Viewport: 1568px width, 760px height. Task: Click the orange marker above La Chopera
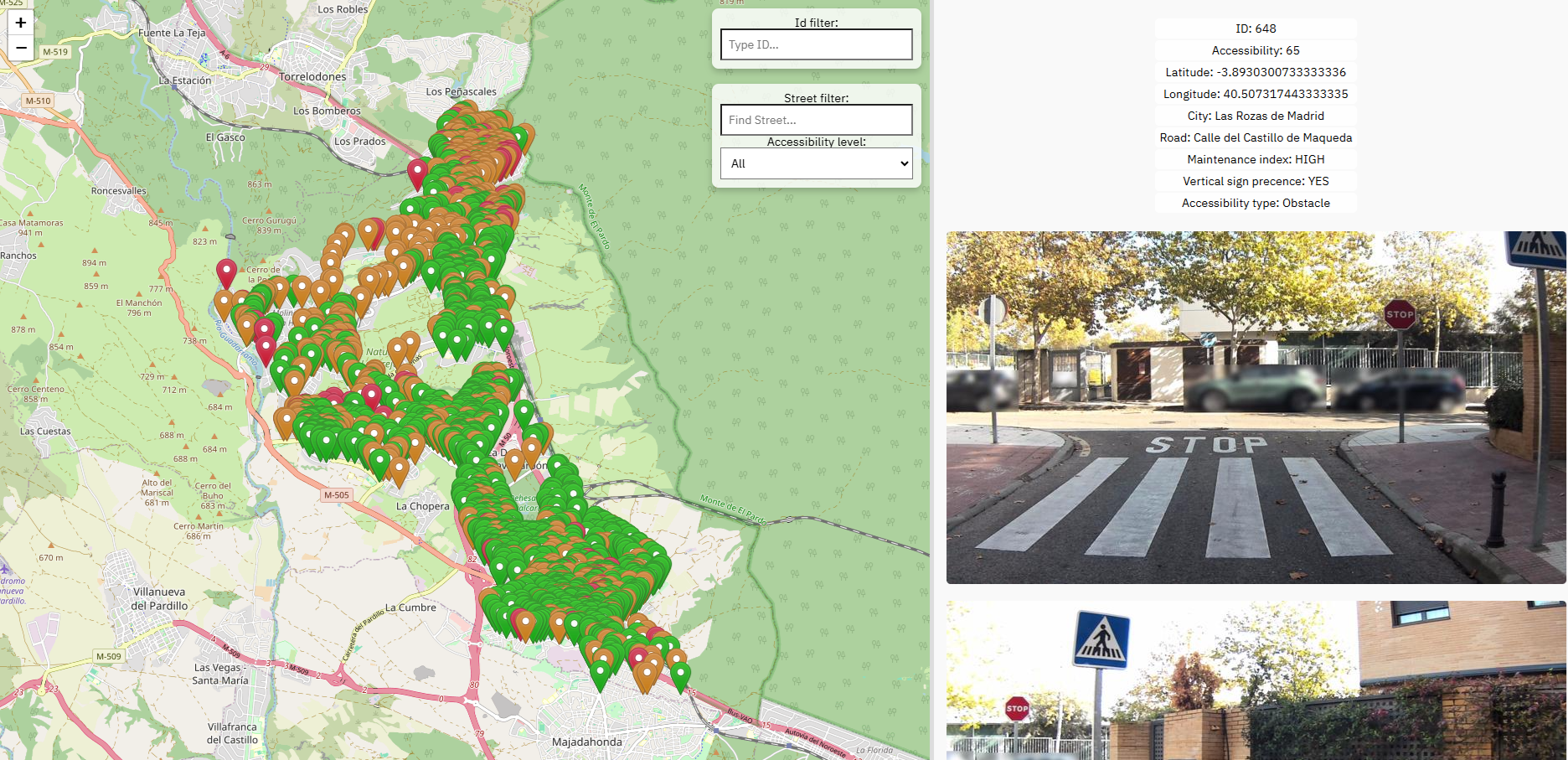click(400, 469)
